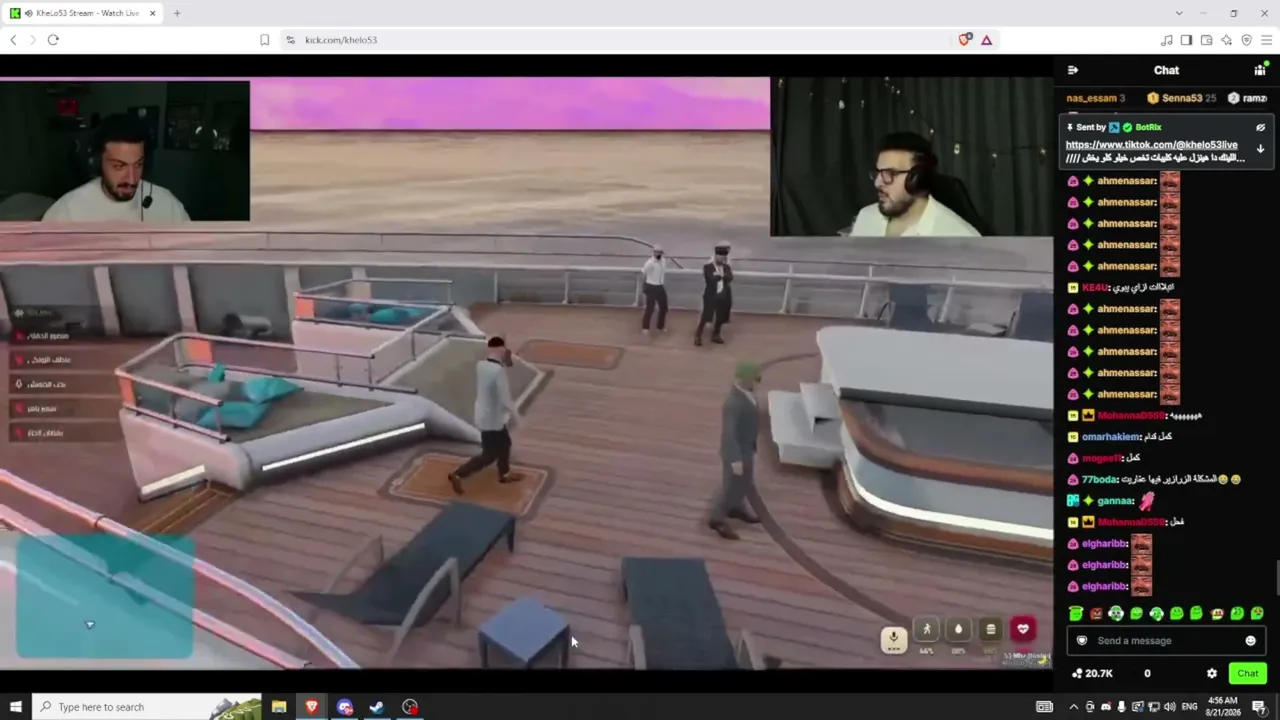The width and height of the screenshot is (1280, 720).
Task: Open the browser main hamburger menu
Action: [1266, 40]
